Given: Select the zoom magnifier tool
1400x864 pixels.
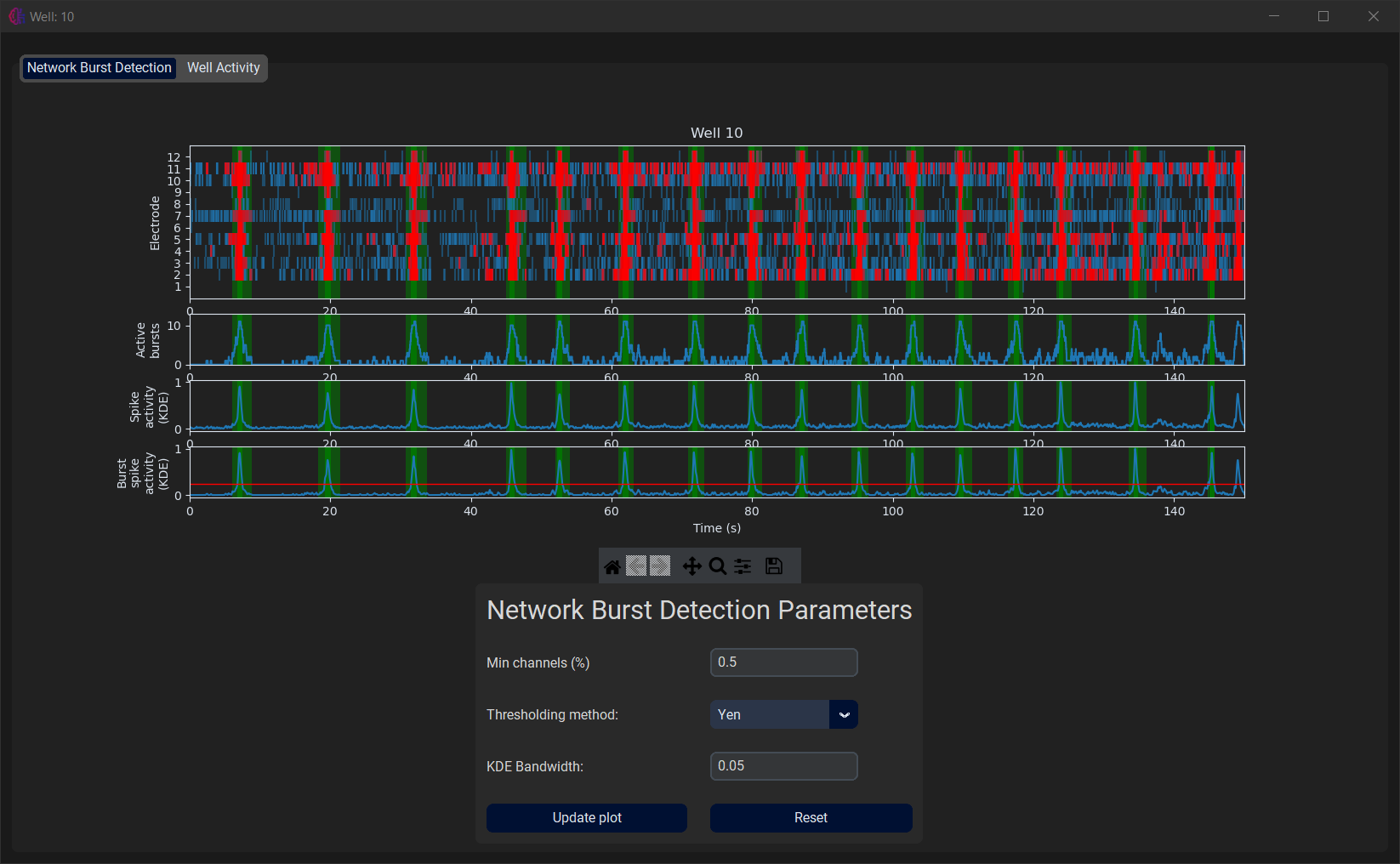Looking at the screenshot, I should (718, 567).
